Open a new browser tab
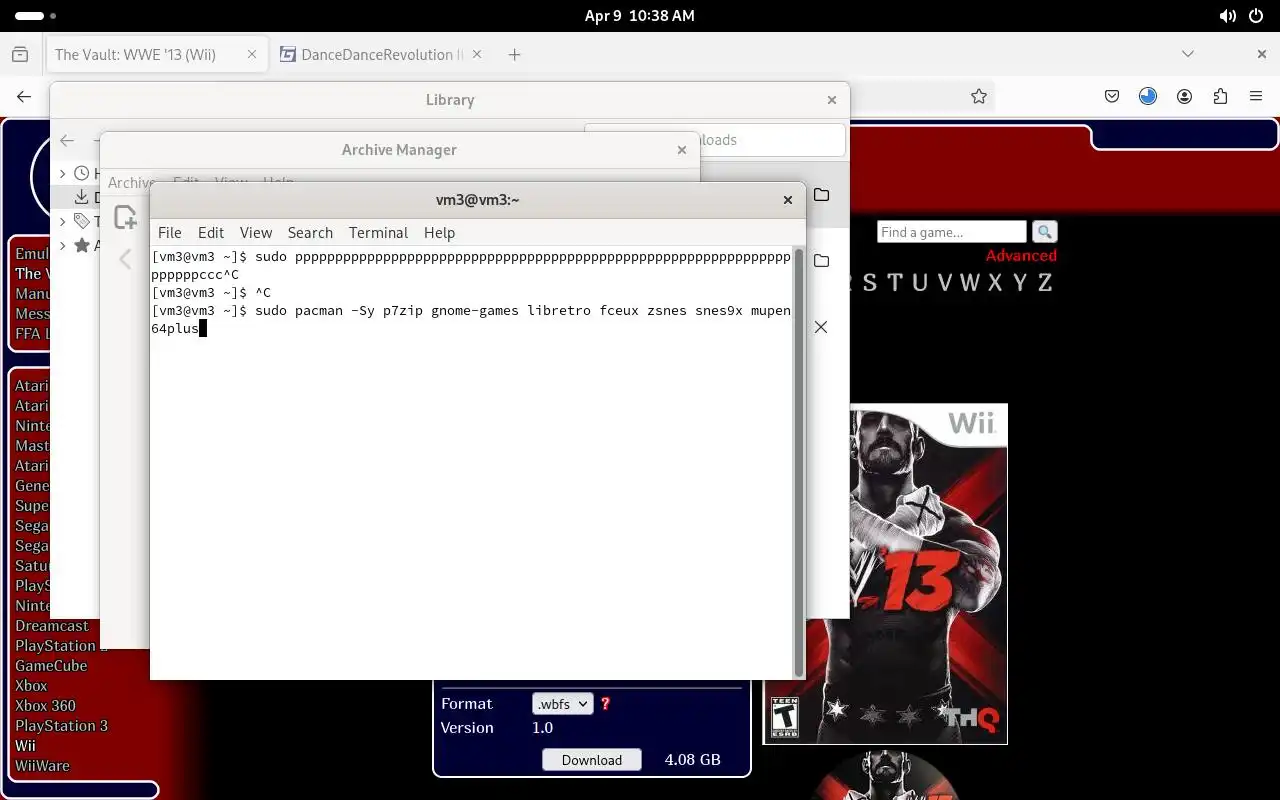Image resolution: width=1280 pixels, height=800 pixels. (x=514, y=54)
